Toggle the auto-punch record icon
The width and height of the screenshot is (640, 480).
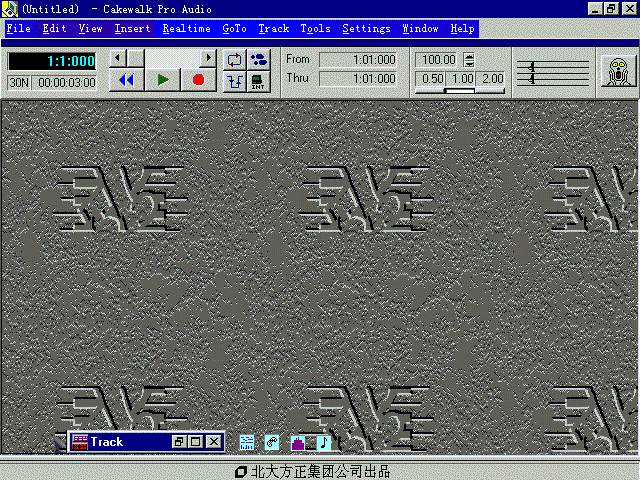click(235, 81)
